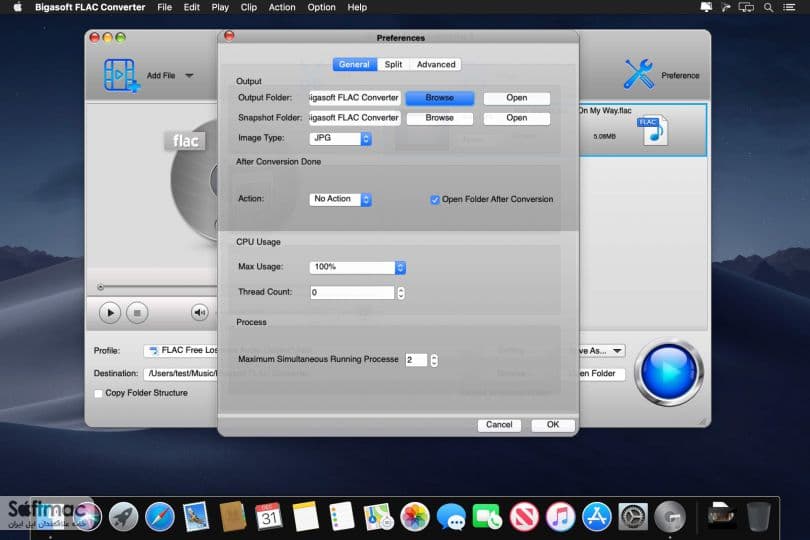Open Notification Center icon in menu bar

pos(789,7)
